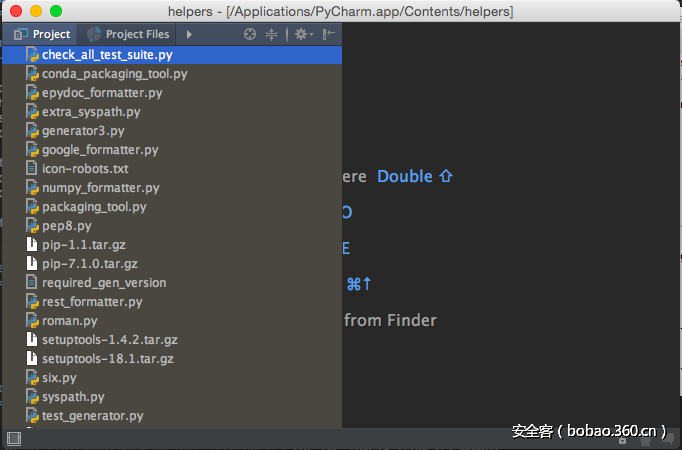682x450 pixels.
Task: Click the green maximize window button
Action: [x=56, y=11]
